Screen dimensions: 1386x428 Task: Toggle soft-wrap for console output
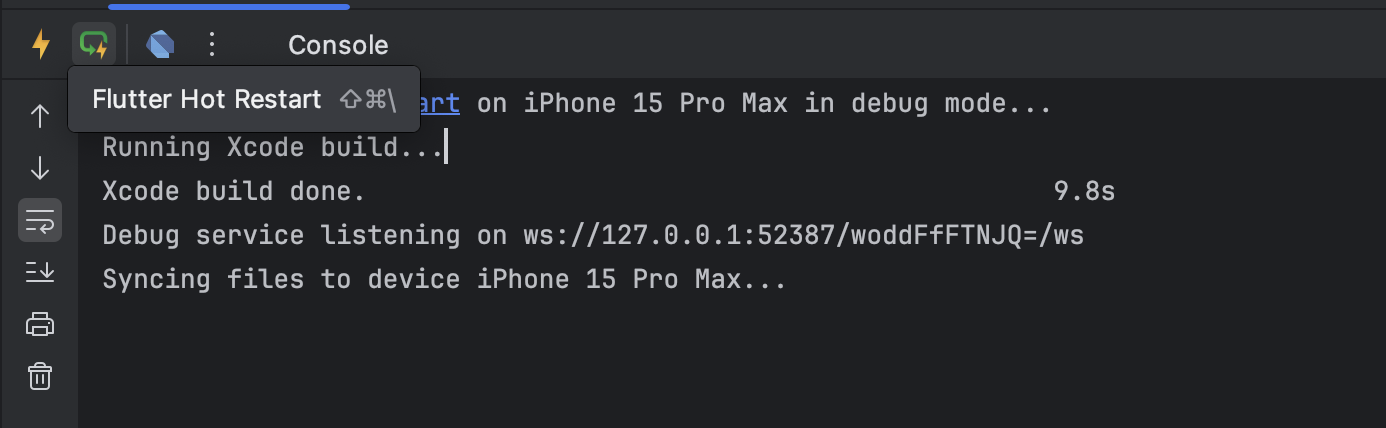tap(40, 219)
